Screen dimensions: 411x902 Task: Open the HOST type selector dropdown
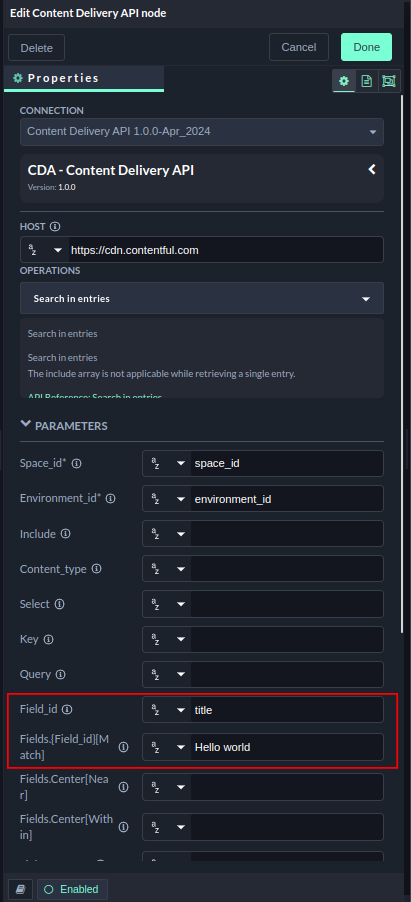(45, 250)
